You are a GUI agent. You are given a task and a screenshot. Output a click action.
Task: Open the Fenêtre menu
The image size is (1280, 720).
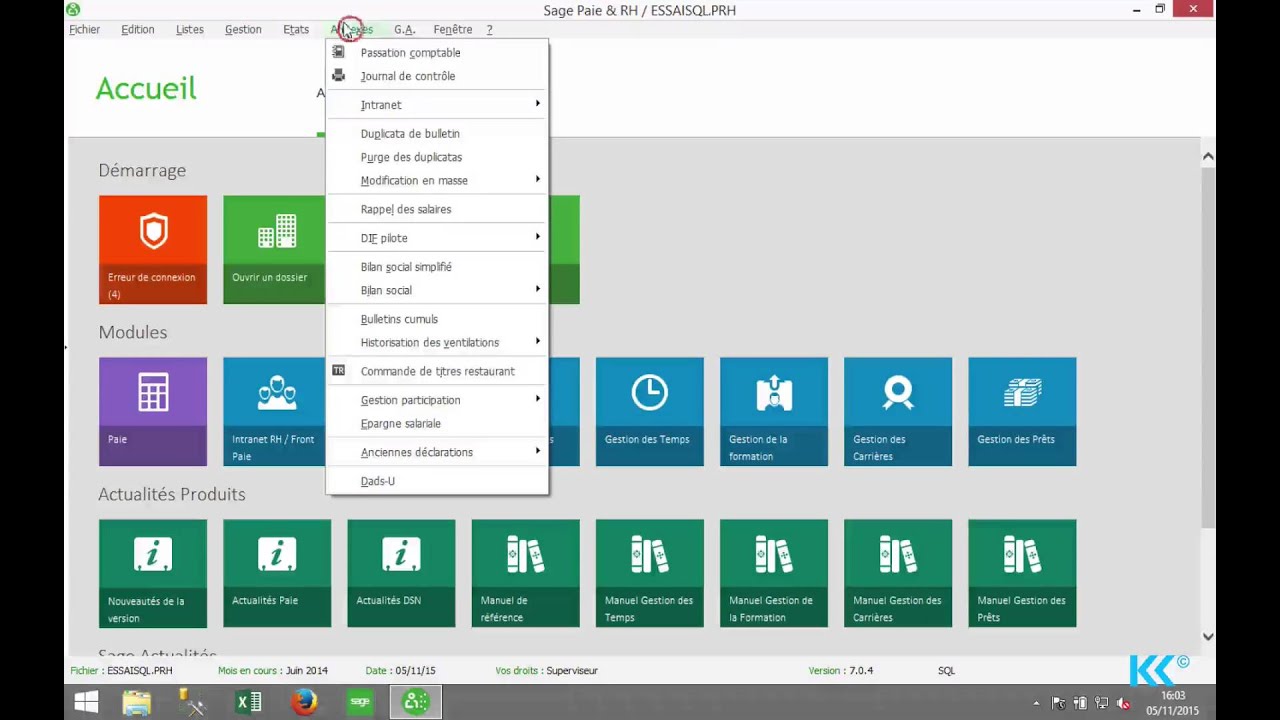[x=453, y=30]
